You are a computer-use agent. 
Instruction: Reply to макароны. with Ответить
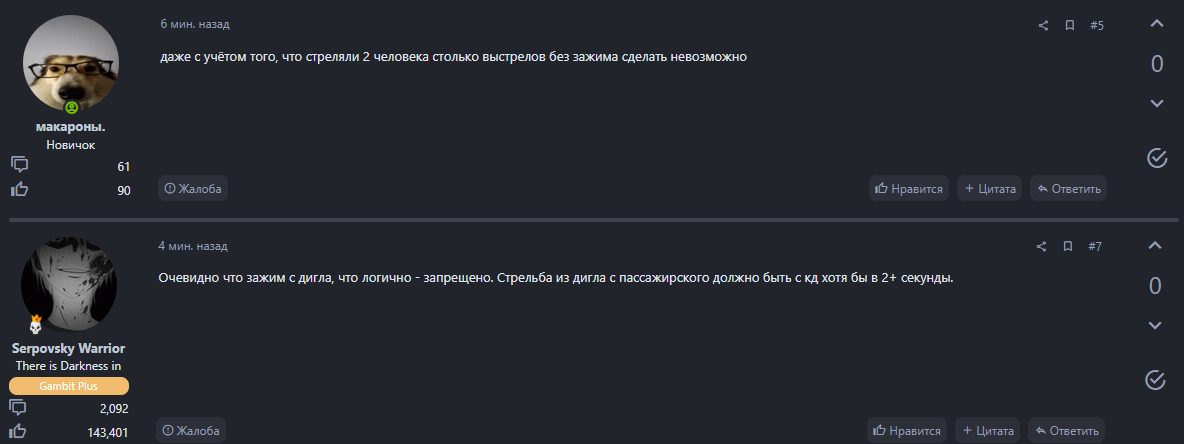coord(1069,188)
